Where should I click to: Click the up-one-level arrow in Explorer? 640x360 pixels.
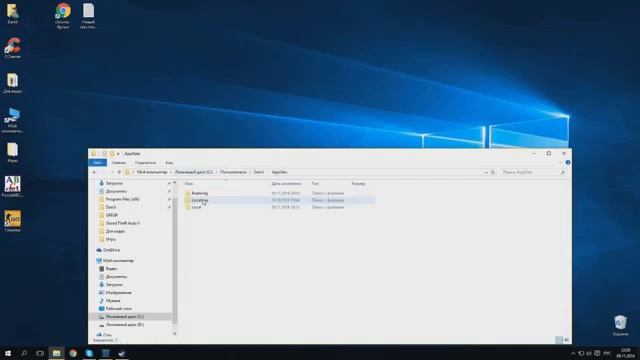(119, 172)
